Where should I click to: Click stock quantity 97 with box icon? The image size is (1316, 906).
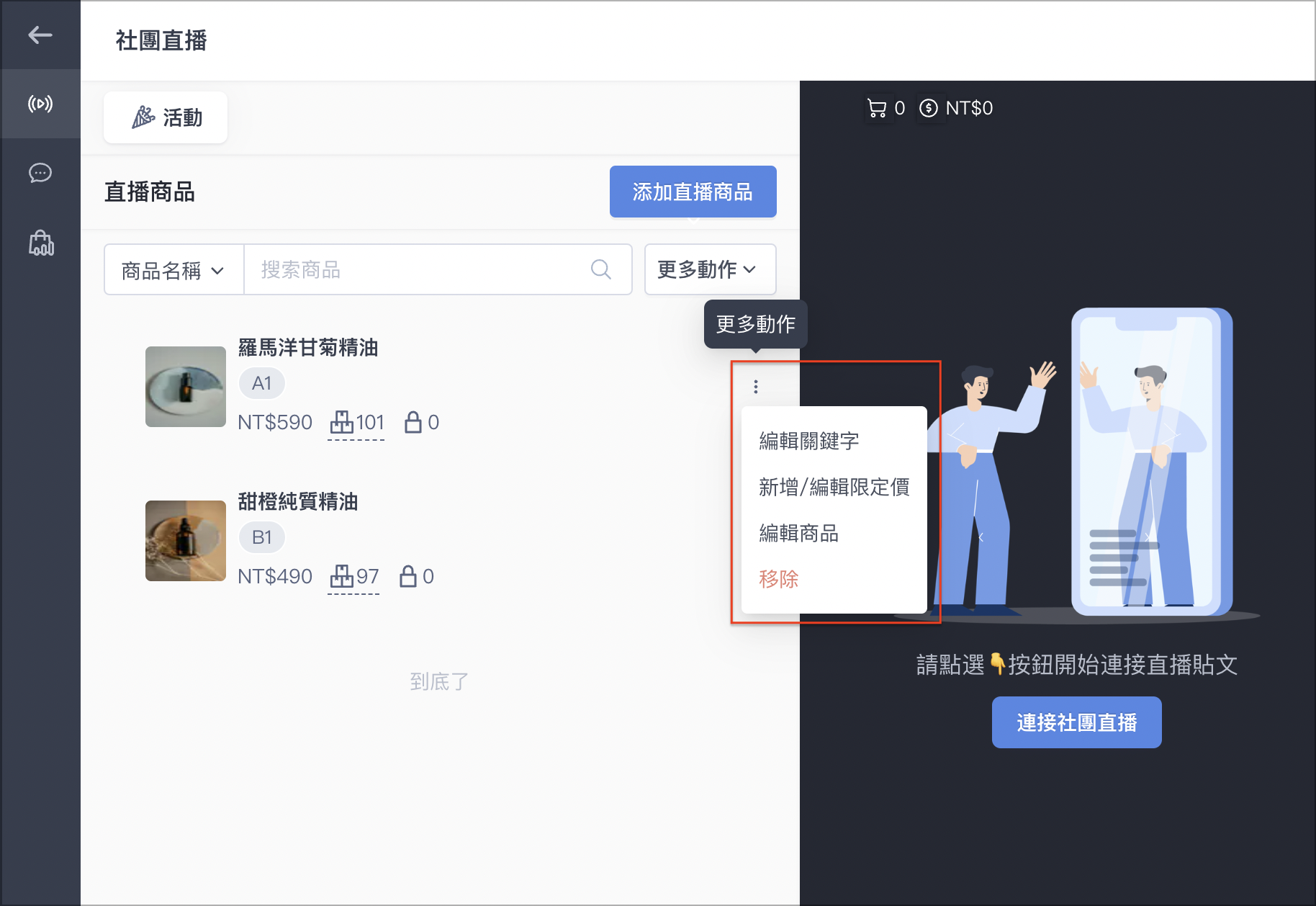tap(353, 577)
